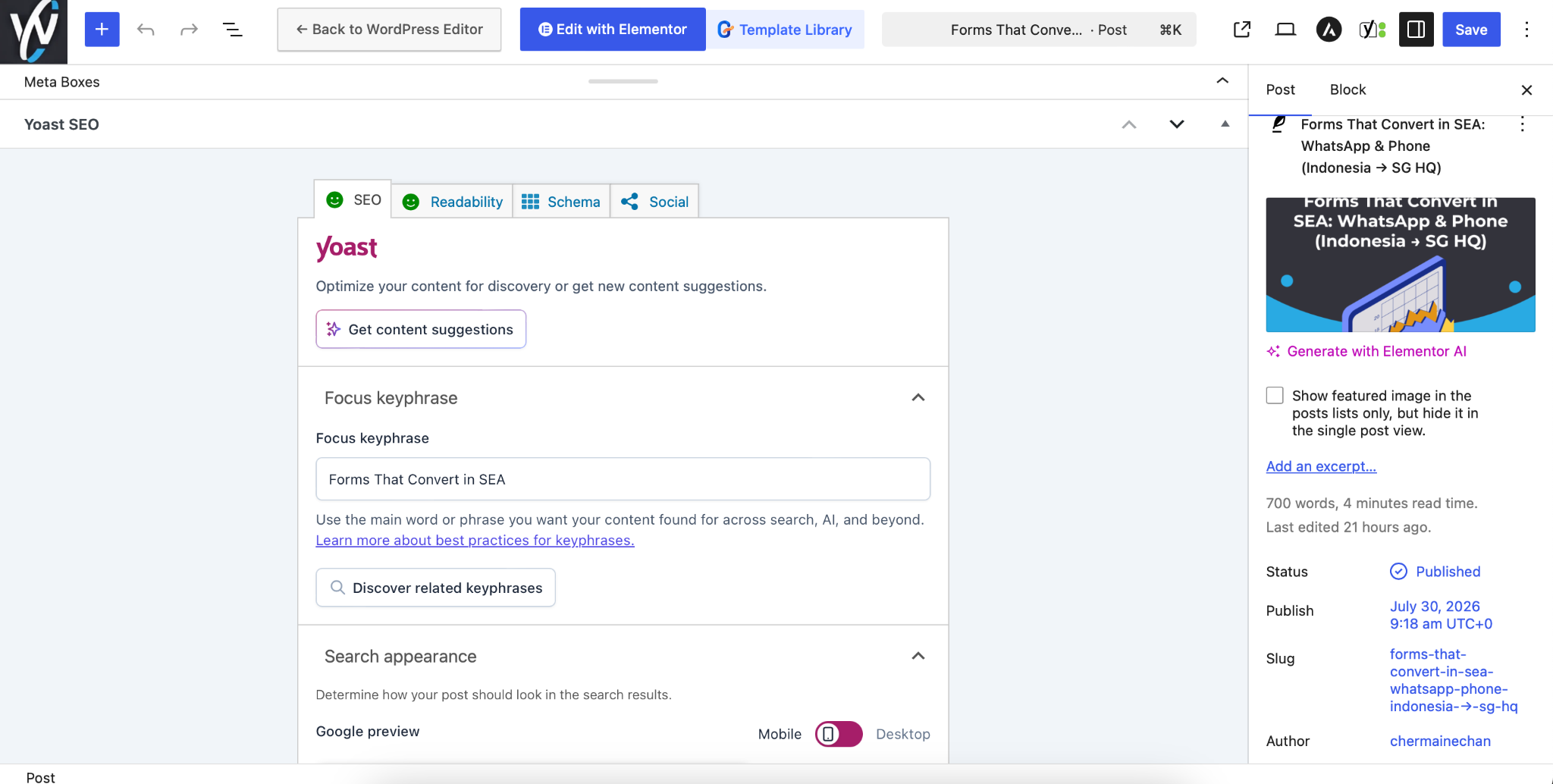Open the document overview list icon

click(x=232, y=30)
